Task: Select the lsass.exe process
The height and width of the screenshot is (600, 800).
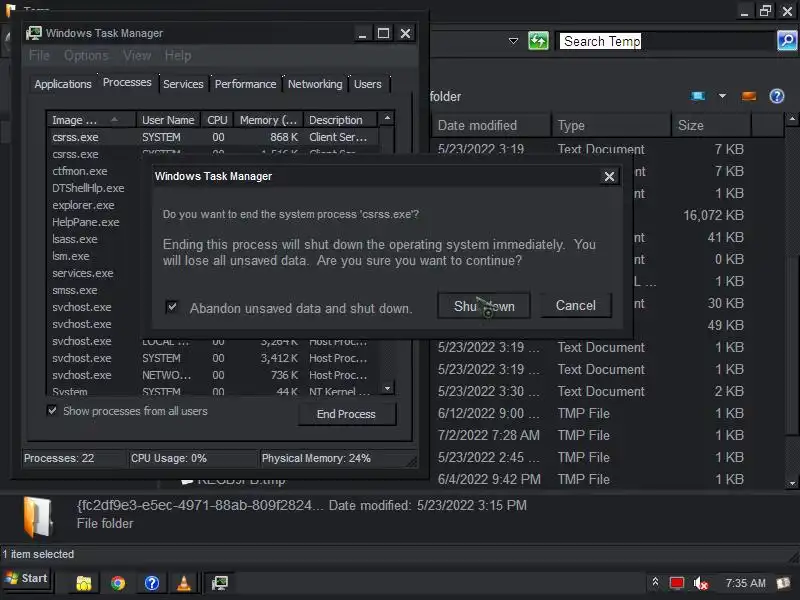Action: 74,239
